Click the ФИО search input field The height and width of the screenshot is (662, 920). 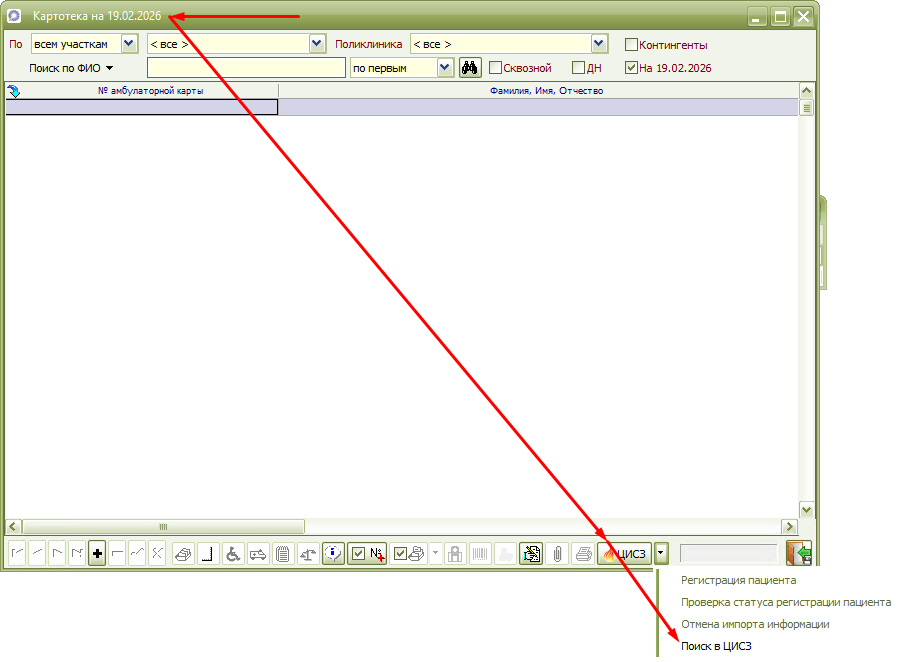246,68
